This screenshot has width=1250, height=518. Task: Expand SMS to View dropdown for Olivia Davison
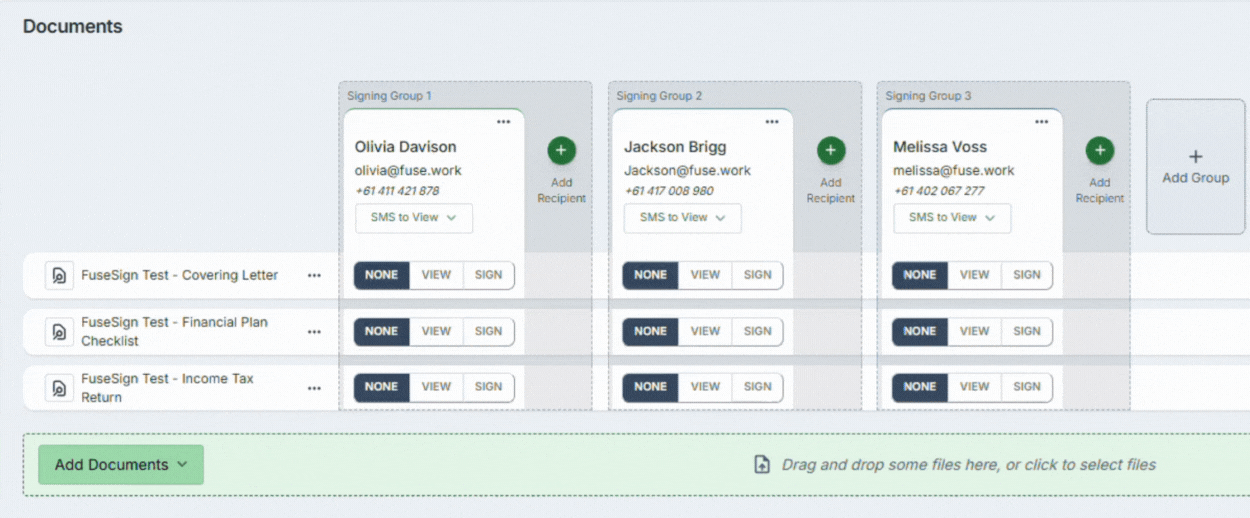(x=414, y=218)
